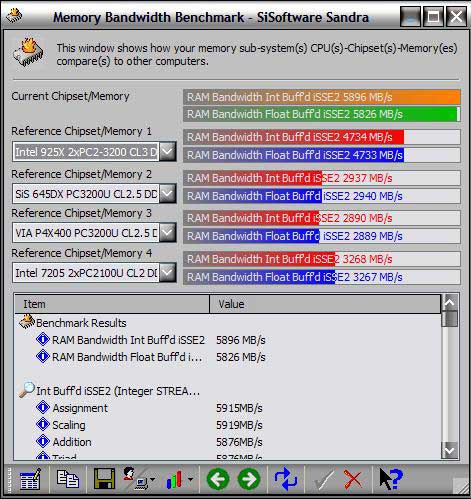The width and height of the screenshot is (471, 499).
Task: Open the VIA P4X400 reference chipset dropdown
Action: click(x=167, y=232)
